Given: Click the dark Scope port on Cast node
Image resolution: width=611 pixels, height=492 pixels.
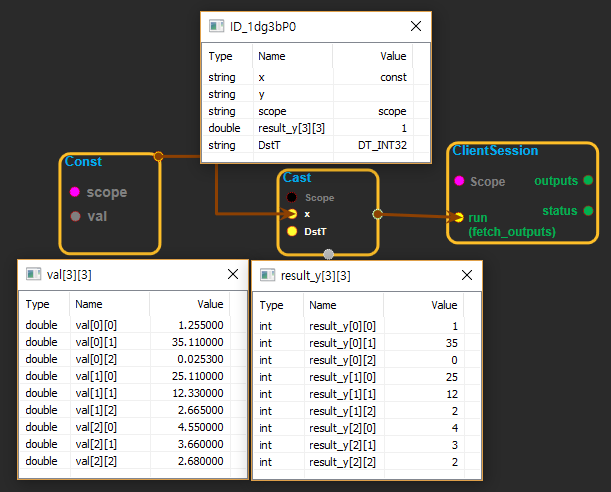Looking at the screenshot, I should tap(291, 198).
